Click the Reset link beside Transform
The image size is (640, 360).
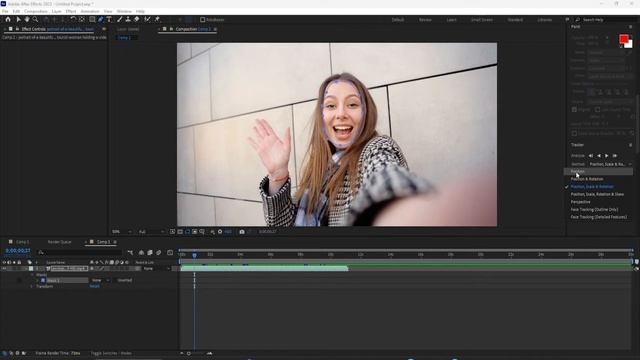coord(94,286)
